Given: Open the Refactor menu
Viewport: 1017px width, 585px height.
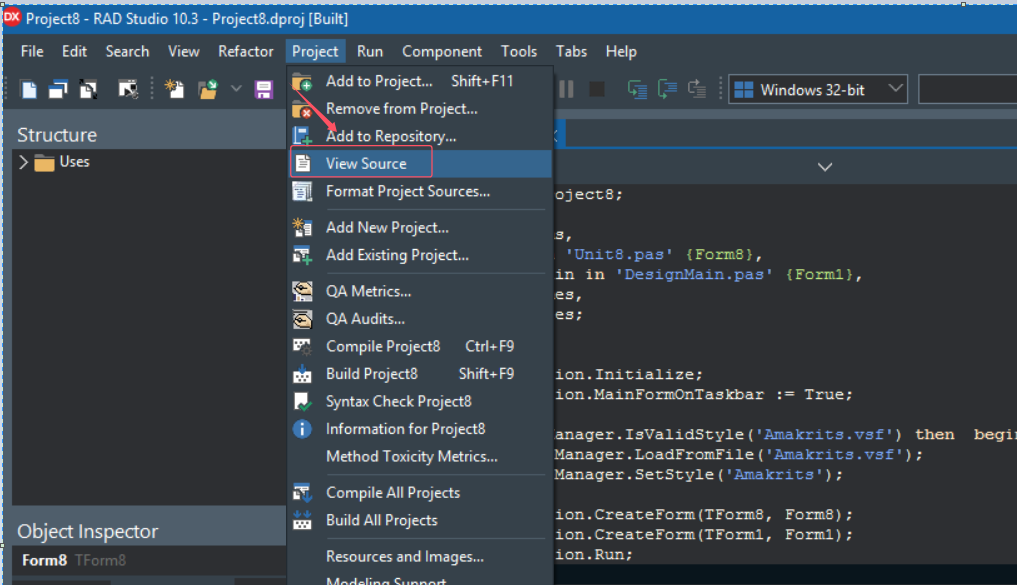Looking at the screenshot, I should [245, 51].
